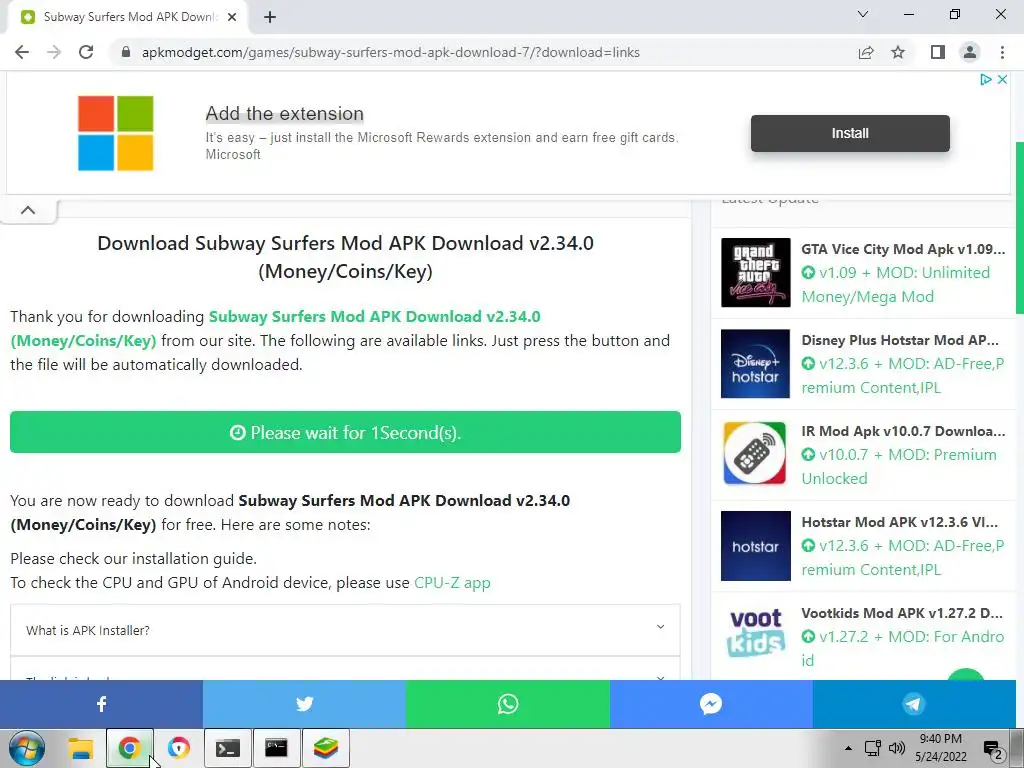This screenshot has width=1024, height=768.
Task: Close the Subway Surfers tab
Action: coord(232,17)
